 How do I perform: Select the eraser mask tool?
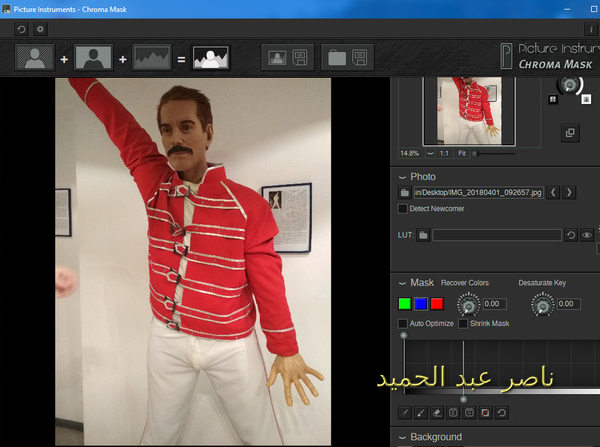(437, 413)
